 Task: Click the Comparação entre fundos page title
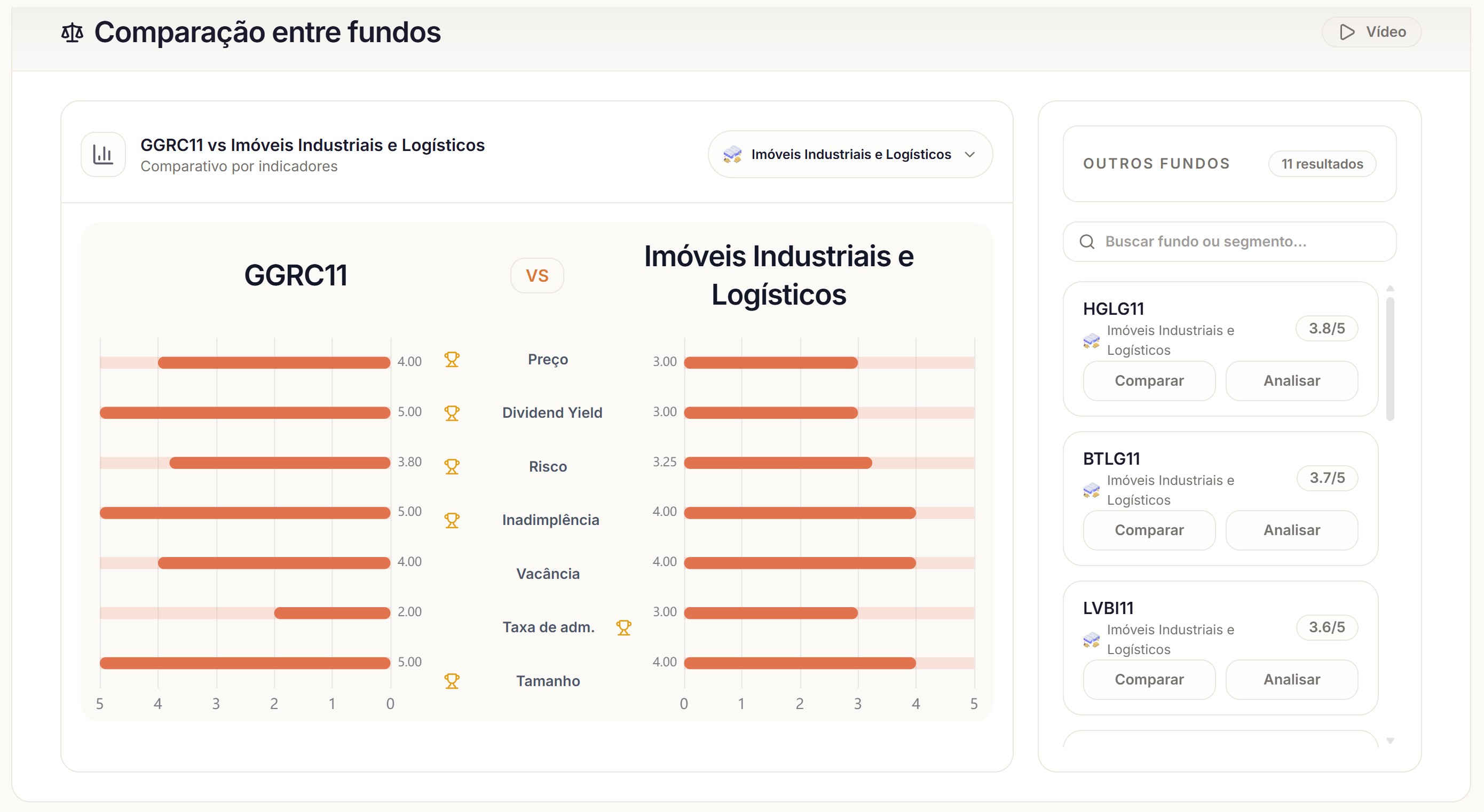[x=267, y=32]
